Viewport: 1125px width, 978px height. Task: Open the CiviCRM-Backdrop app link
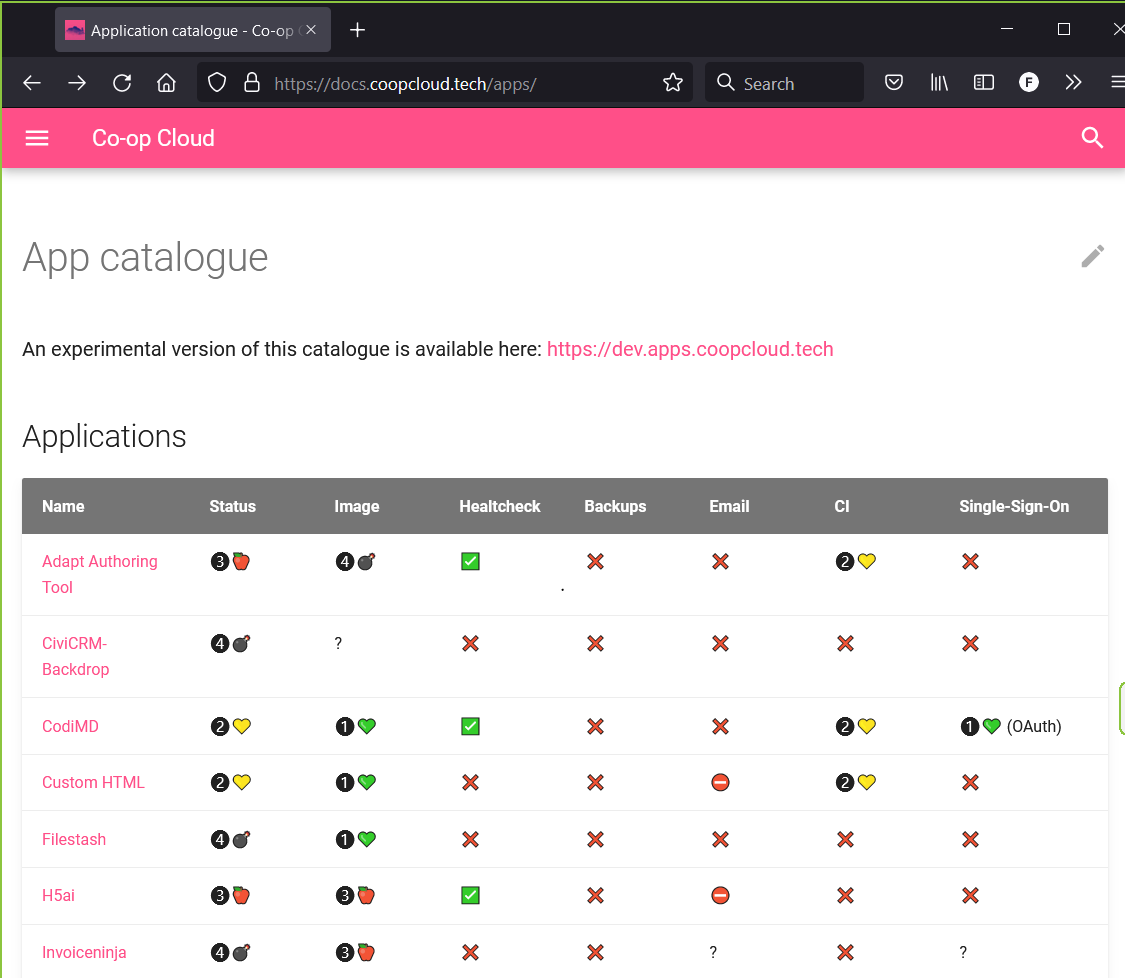75,657
